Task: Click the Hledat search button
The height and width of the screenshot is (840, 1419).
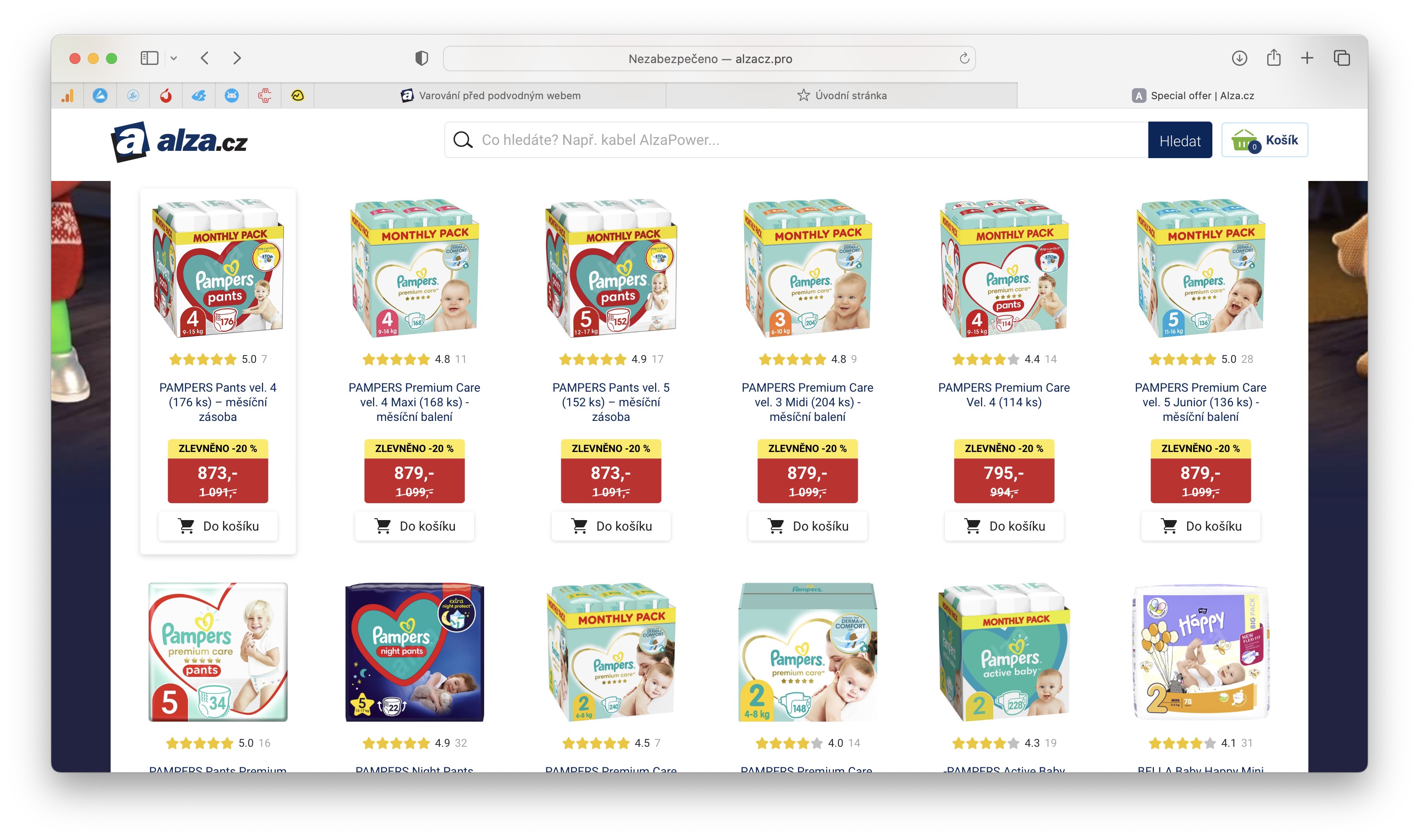Action: tap(1179, 140)
